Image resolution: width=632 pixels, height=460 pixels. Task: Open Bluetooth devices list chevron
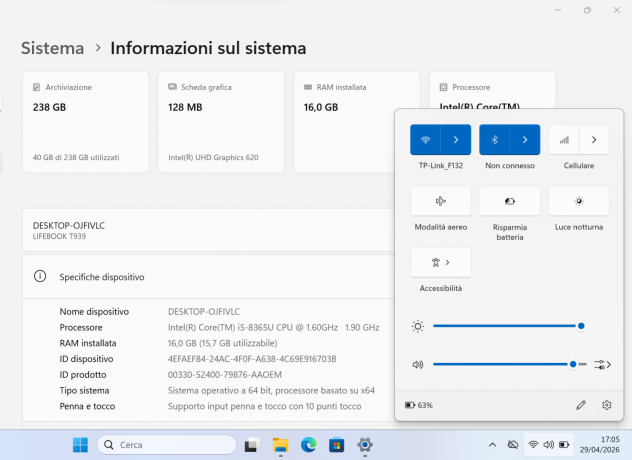[x=525, y=139]
